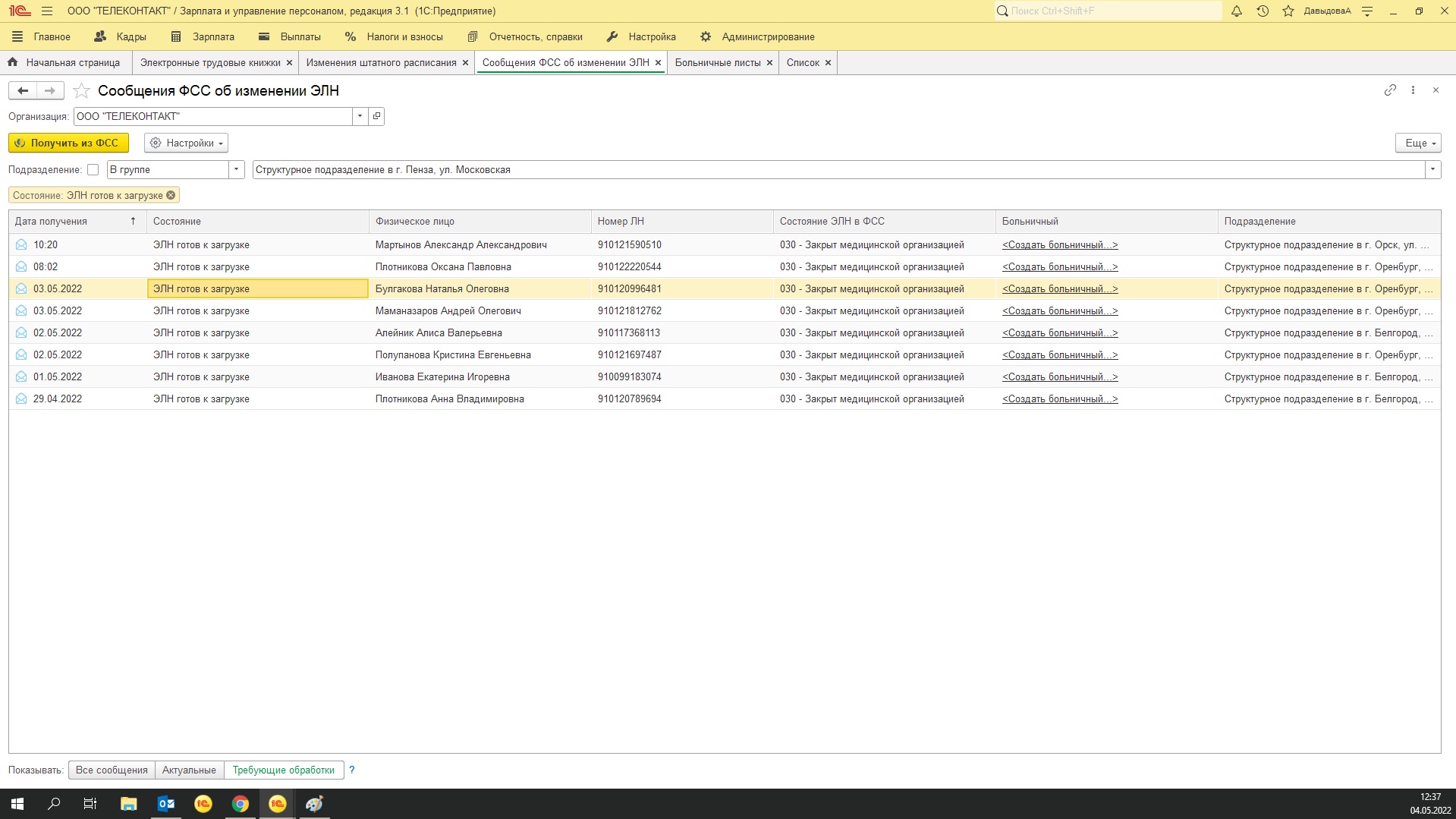Navigate forward with right arrow button
1456x819 pixels.
(x=50, y=91)
